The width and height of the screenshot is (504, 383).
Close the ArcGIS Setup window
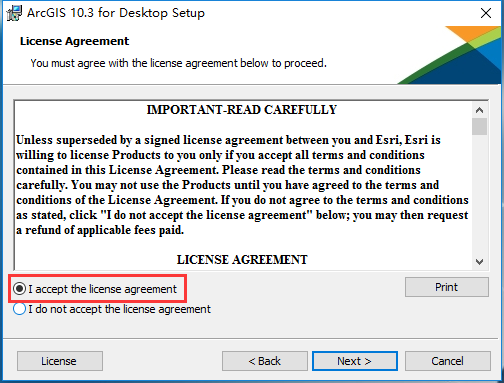click(x=486, y=13)
